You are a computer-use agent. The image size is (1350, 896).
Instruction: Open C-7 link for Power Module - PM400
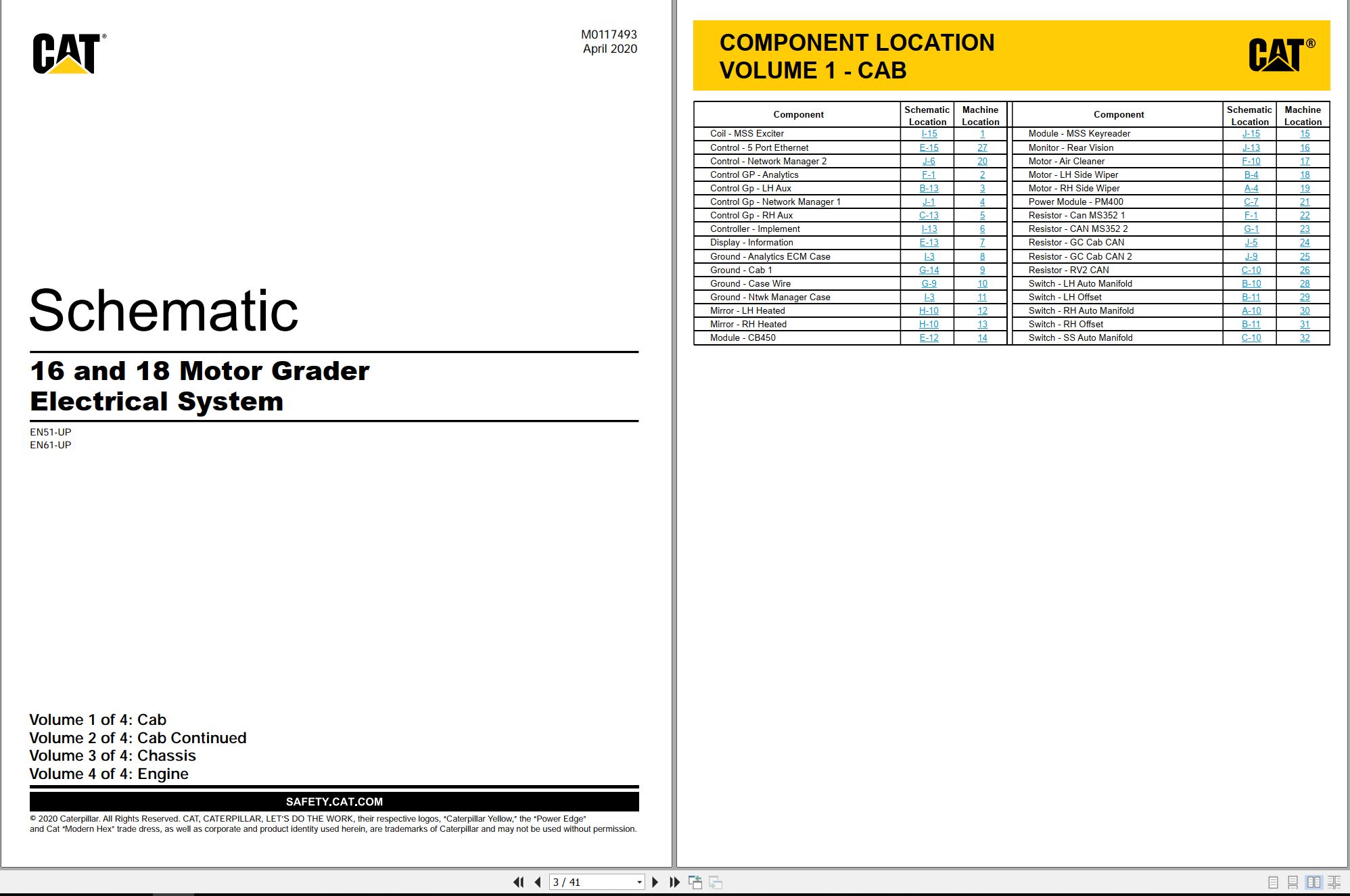(1251, 202)
